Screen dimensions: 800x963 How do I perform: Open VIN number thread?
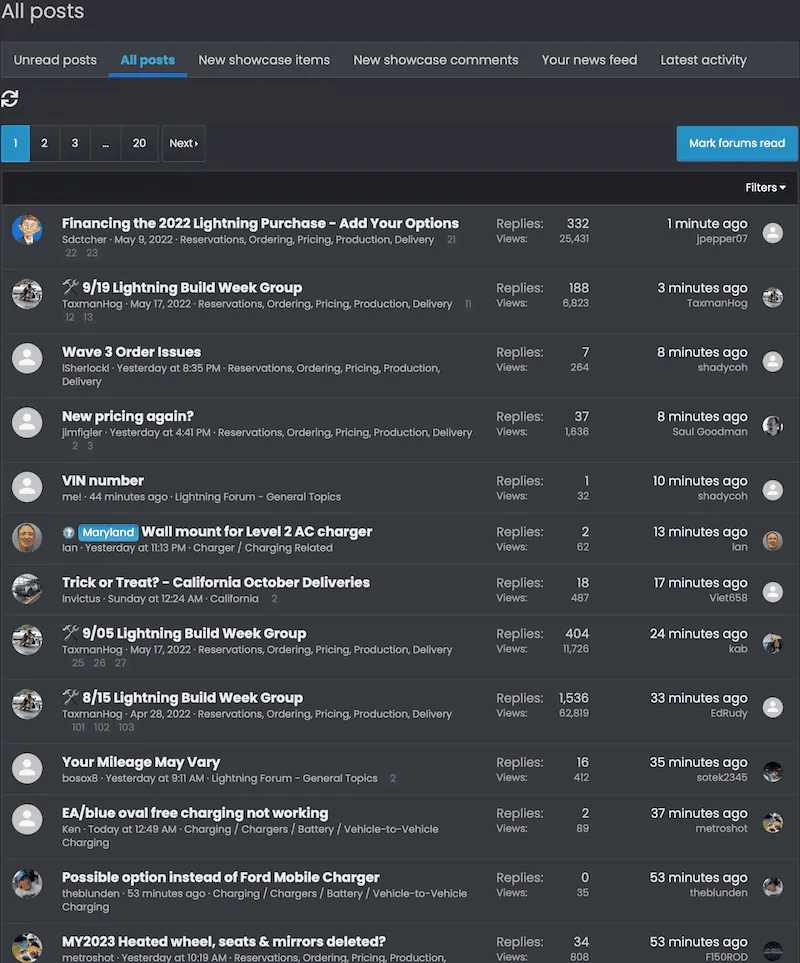[x=103, y=481]
